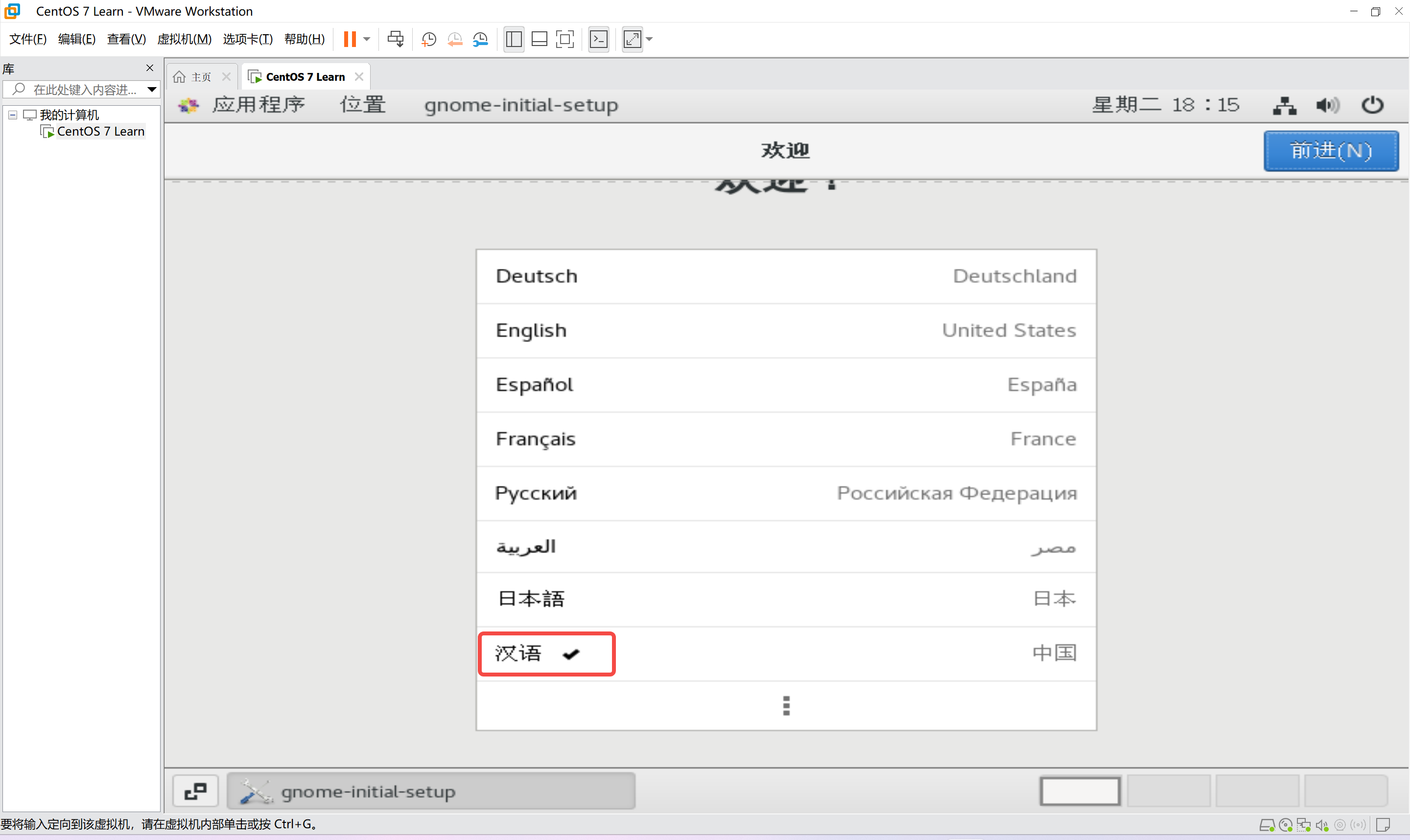Screen dimensions: 1410x840
Task: Select the Français language row
Action: [786, 439]
